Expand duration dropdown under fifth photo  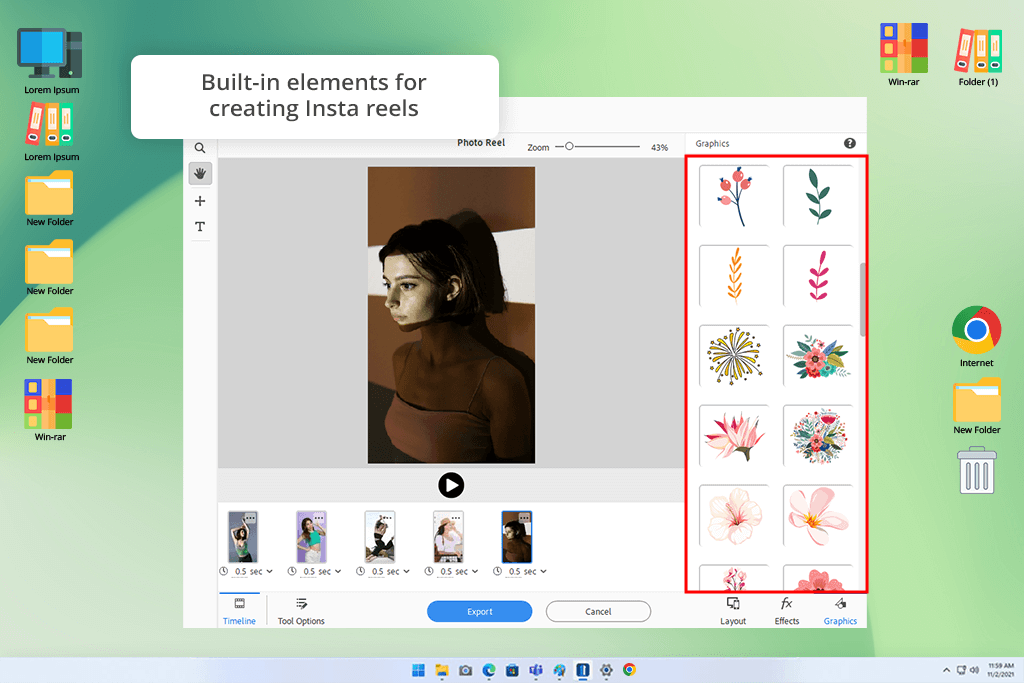click(543, 572)
